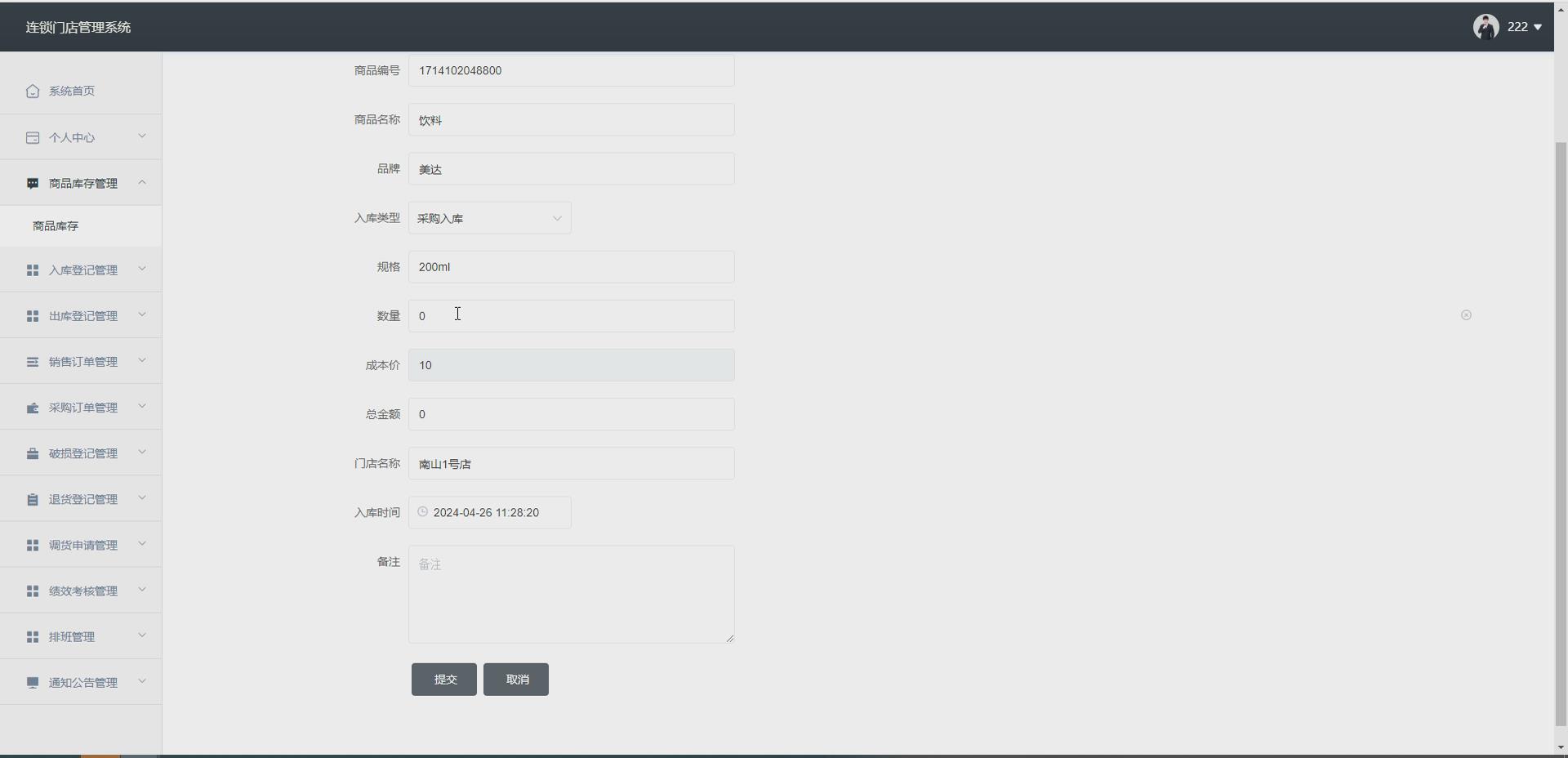Open the 通知公告管理 menu
The width and height of the screenshot is (1568, 758).
81,682
